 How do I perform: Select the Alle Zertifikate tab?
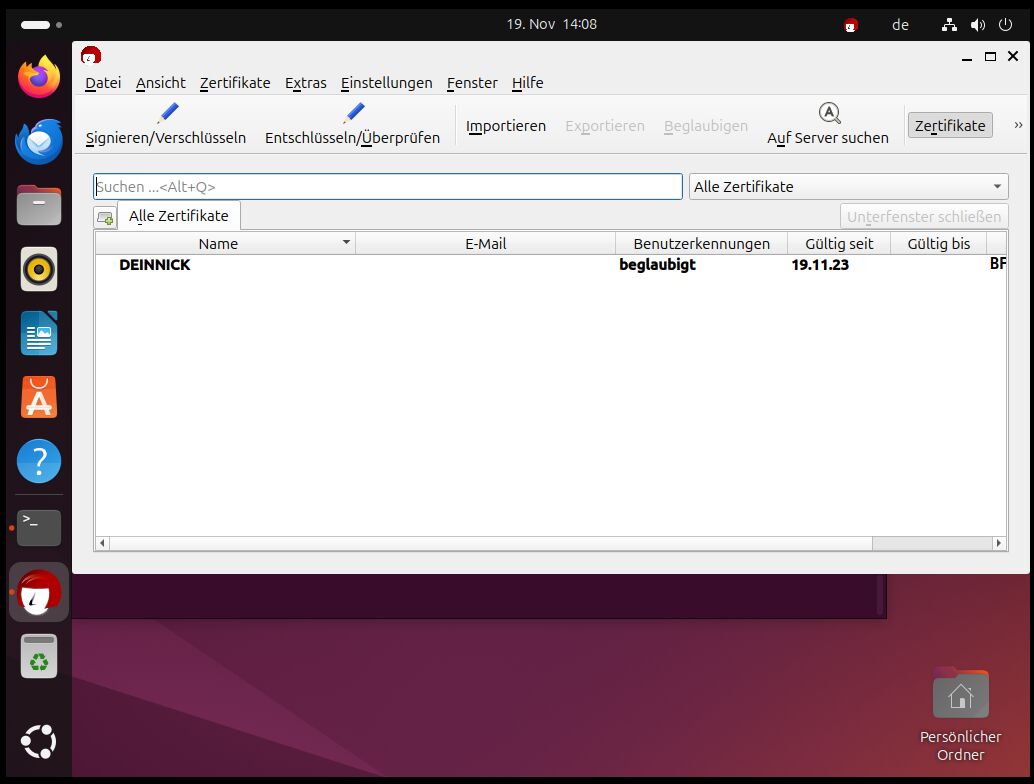(x=179, y=216)
